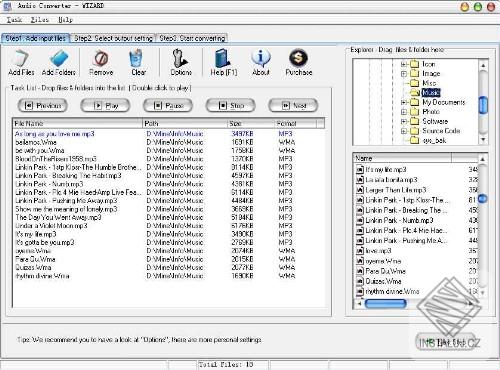Play the previous track
The image size is (500, 370).
point(42,106)
